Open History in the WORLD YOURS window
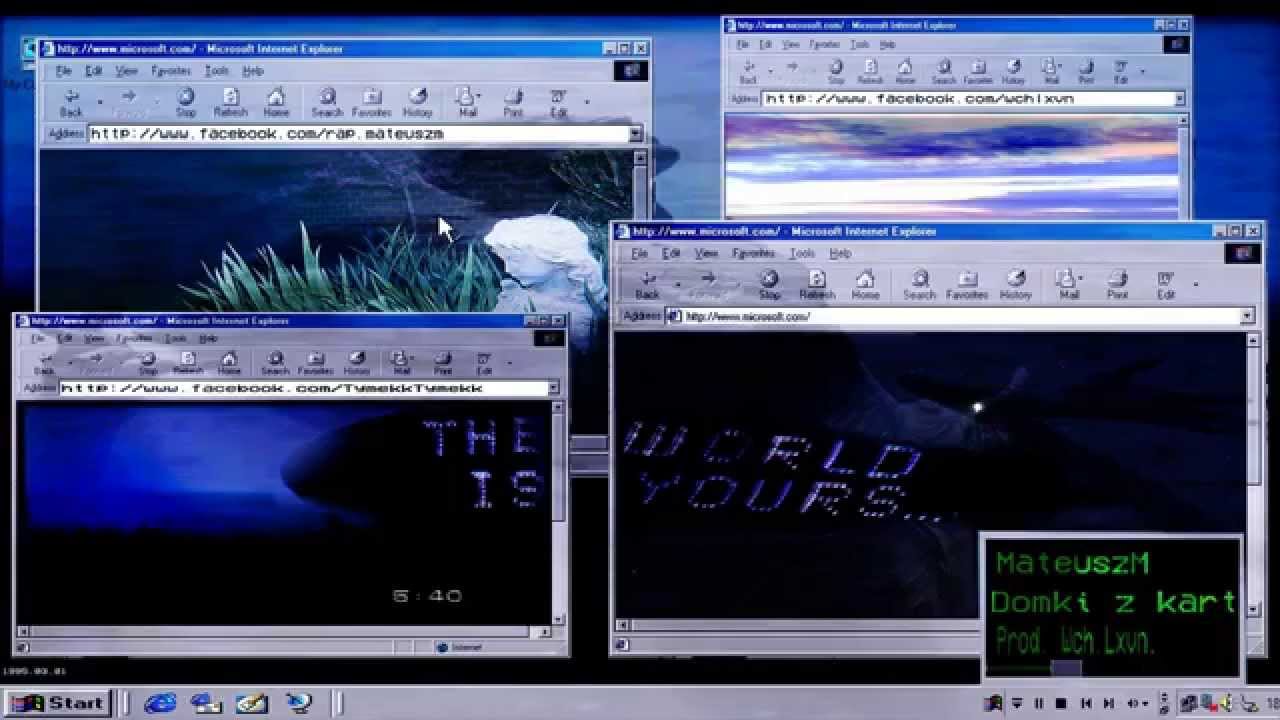Viewport: 1280px width, 720px height. (x=1015, y=285)
